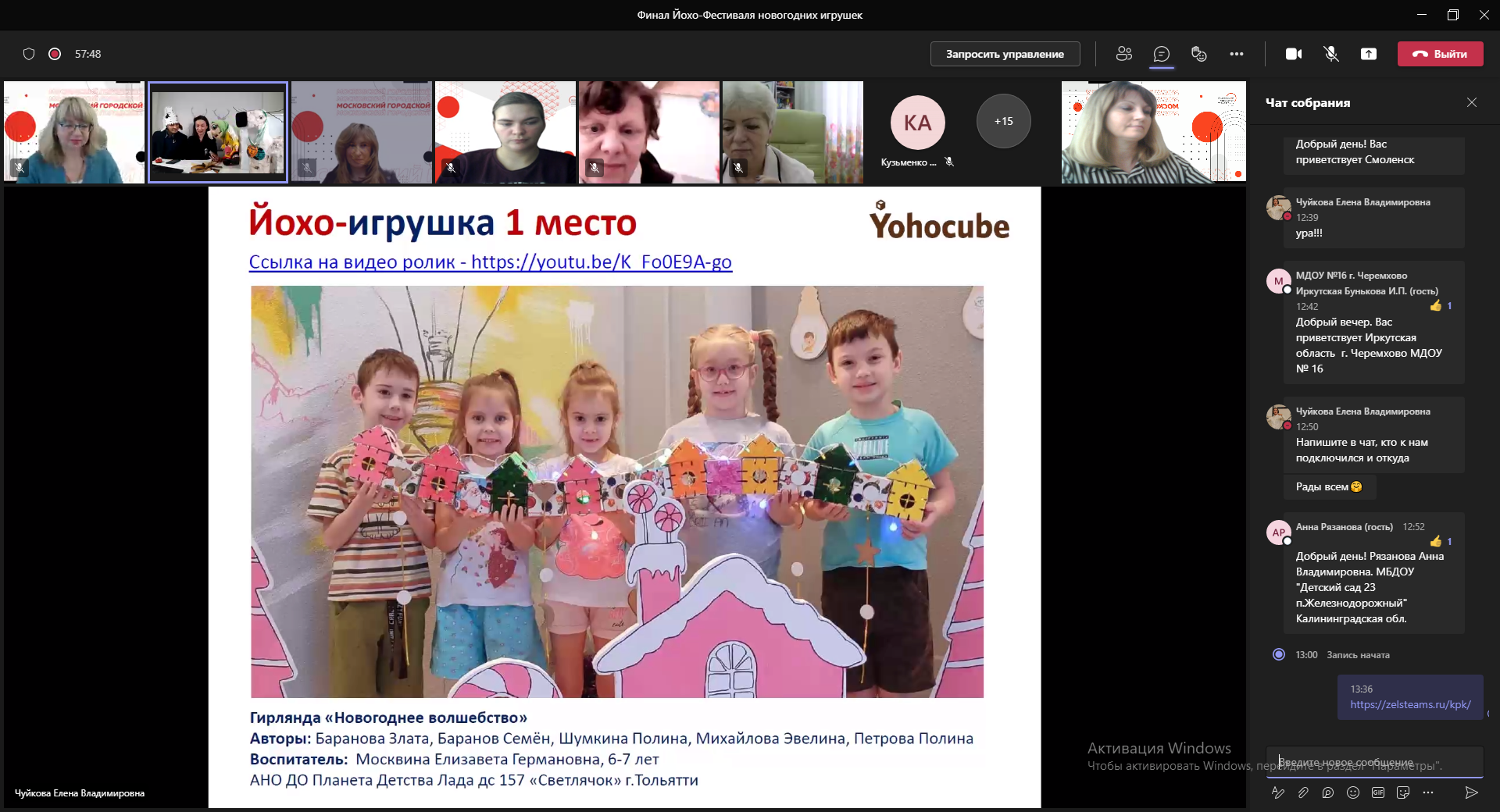The width and height of the screenshot is (1500, 812).
Task: Open the emoji picker in chat
Action: coord(1353,792)
